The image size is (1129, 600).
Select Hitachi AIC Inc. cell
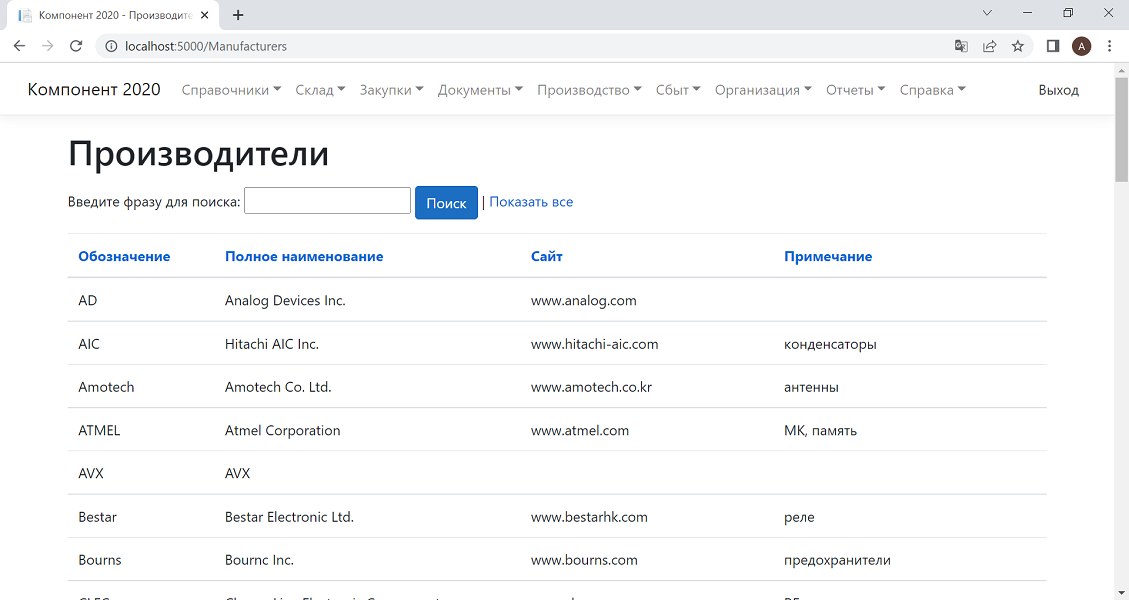(271, 344)
